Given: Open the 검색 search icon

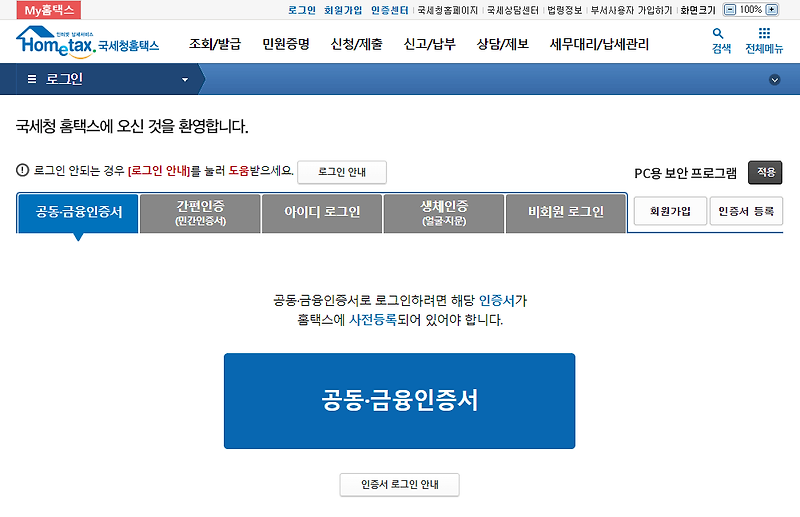Looking at the screenshot, I should pyautogui.click(x=721, y=41).
